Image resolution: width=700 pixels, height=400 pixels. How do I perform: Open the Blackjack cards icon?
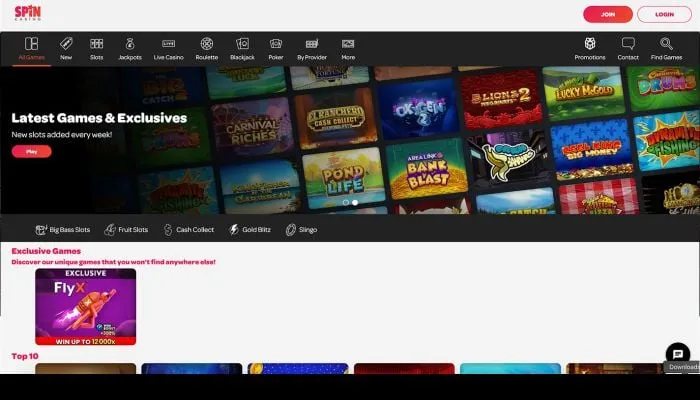pyautogui.click(x=242, y=43)
